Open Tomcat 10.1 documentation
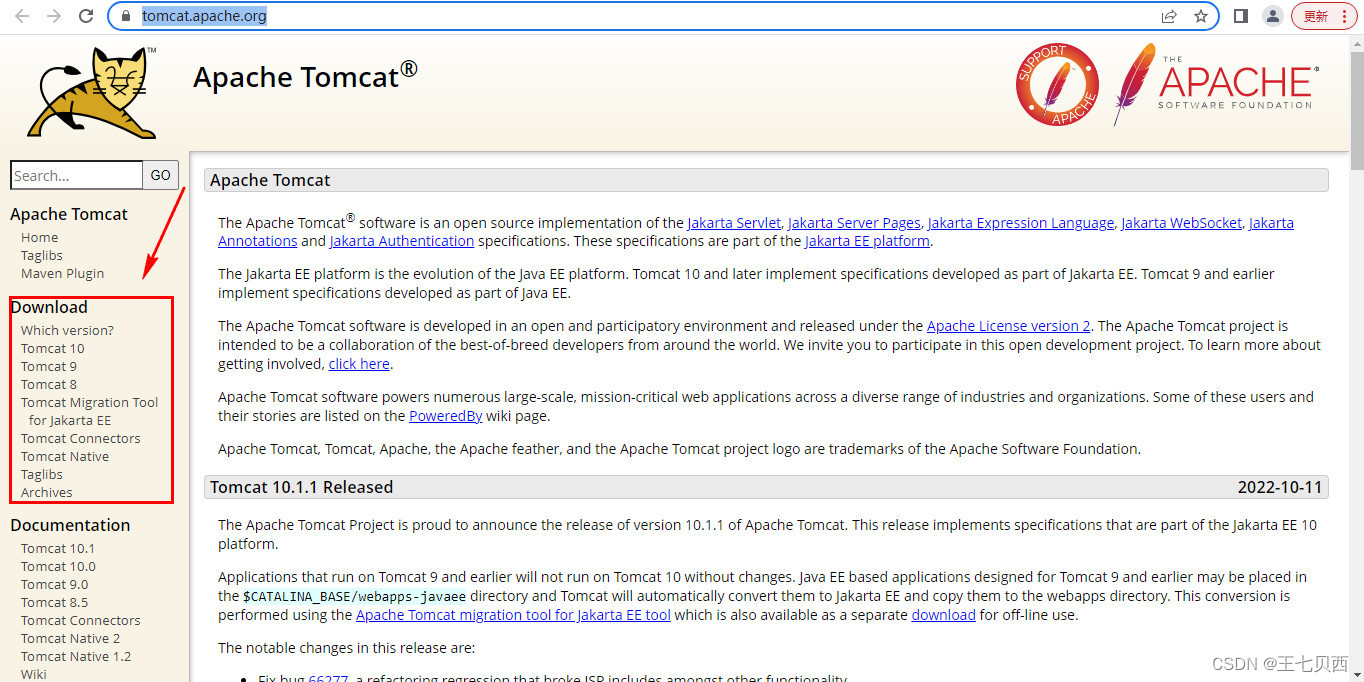Image resolution: width=1364 pixels, height=682 pixels. [58, 548]
